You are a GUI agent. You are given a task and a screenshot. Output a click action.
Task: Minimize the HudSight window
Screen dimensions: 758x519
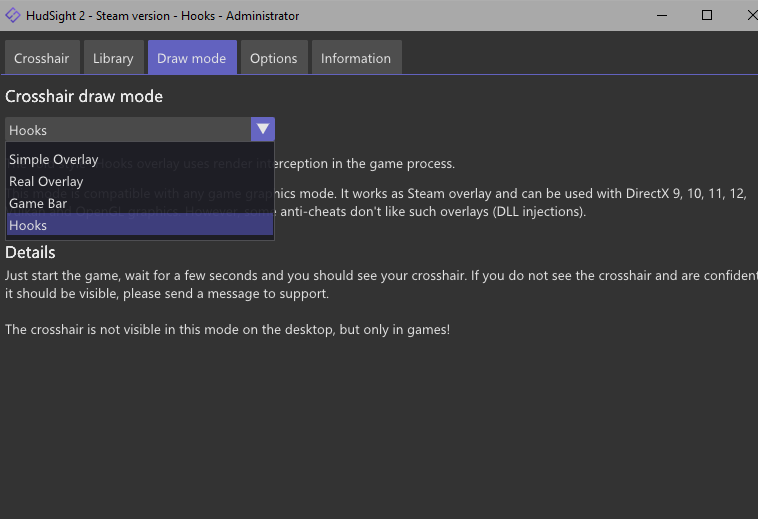pos(662,15)
